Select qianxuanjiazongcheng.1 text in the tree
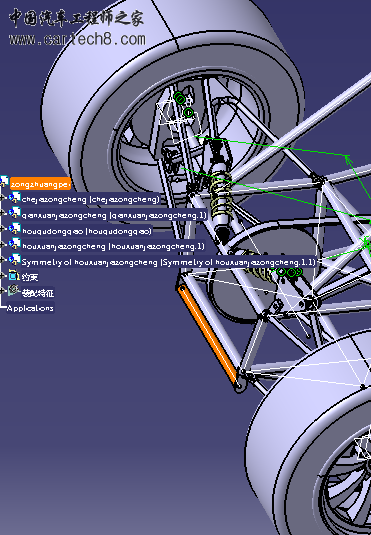 pos(114,215)
